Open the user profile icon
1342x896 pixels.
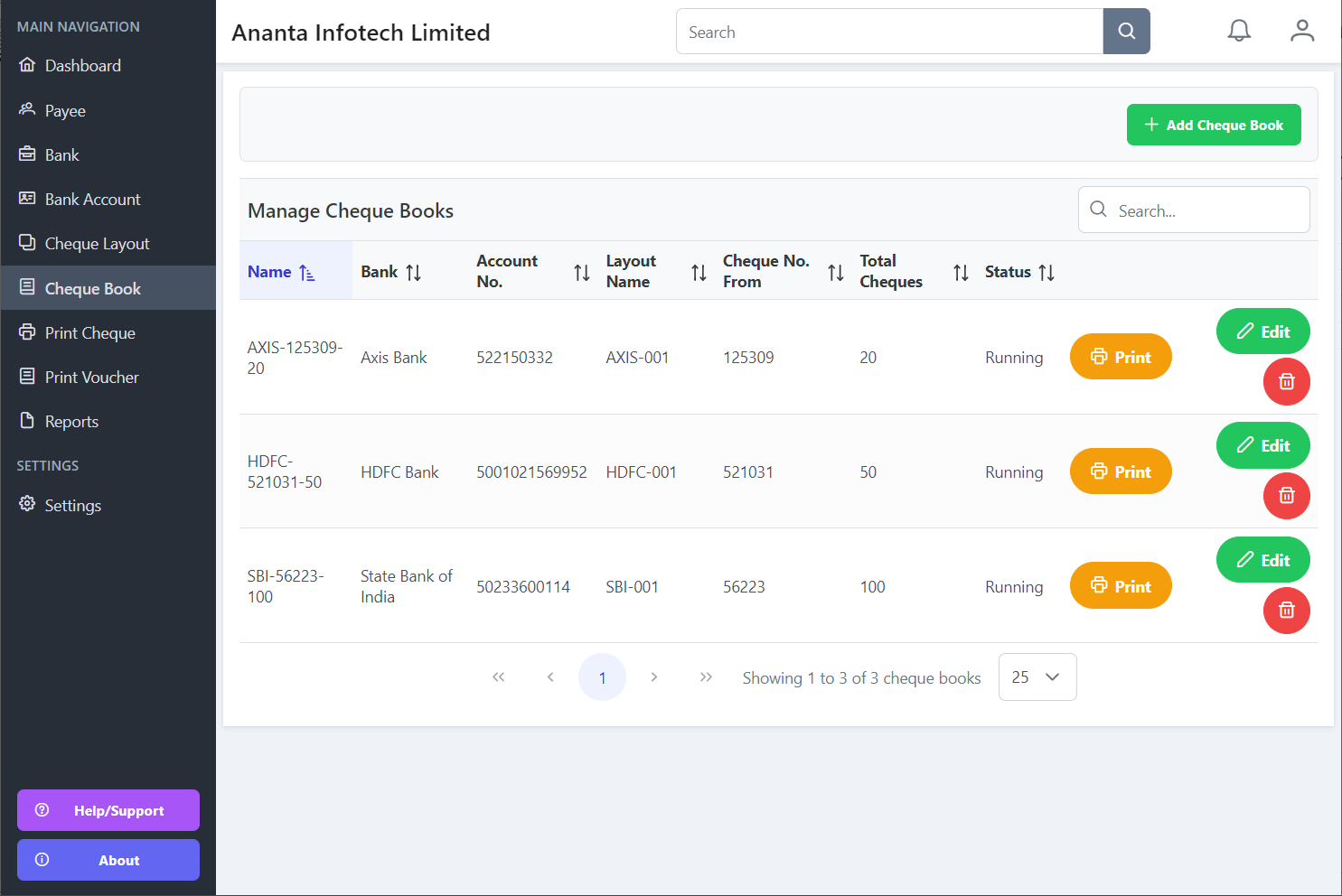[1302, 31]
